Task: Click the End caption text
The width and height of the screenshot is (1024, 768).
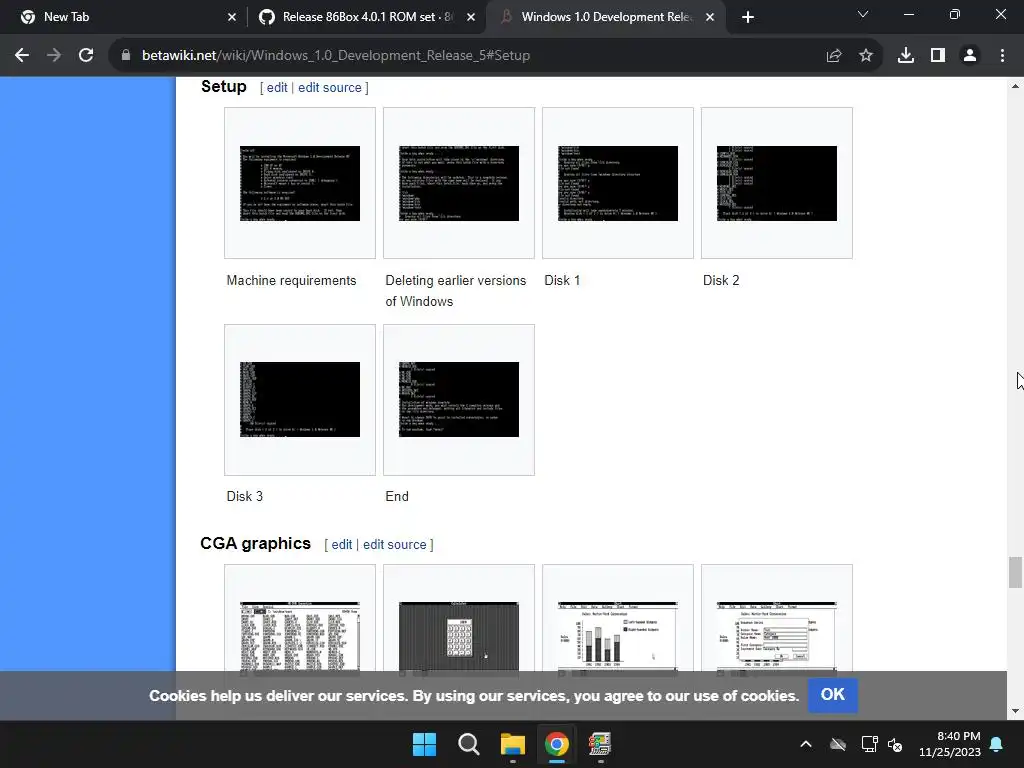Action: click(x=397, y=496)
